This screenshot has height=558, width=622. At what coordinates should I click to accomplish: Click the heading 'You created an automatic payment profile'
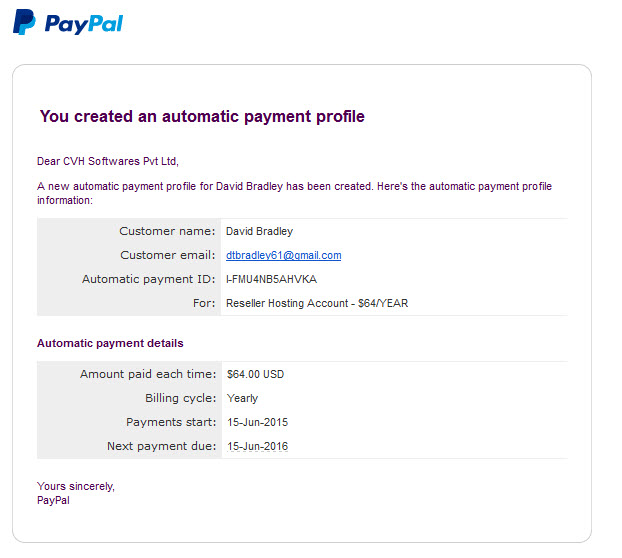(202, 117)
